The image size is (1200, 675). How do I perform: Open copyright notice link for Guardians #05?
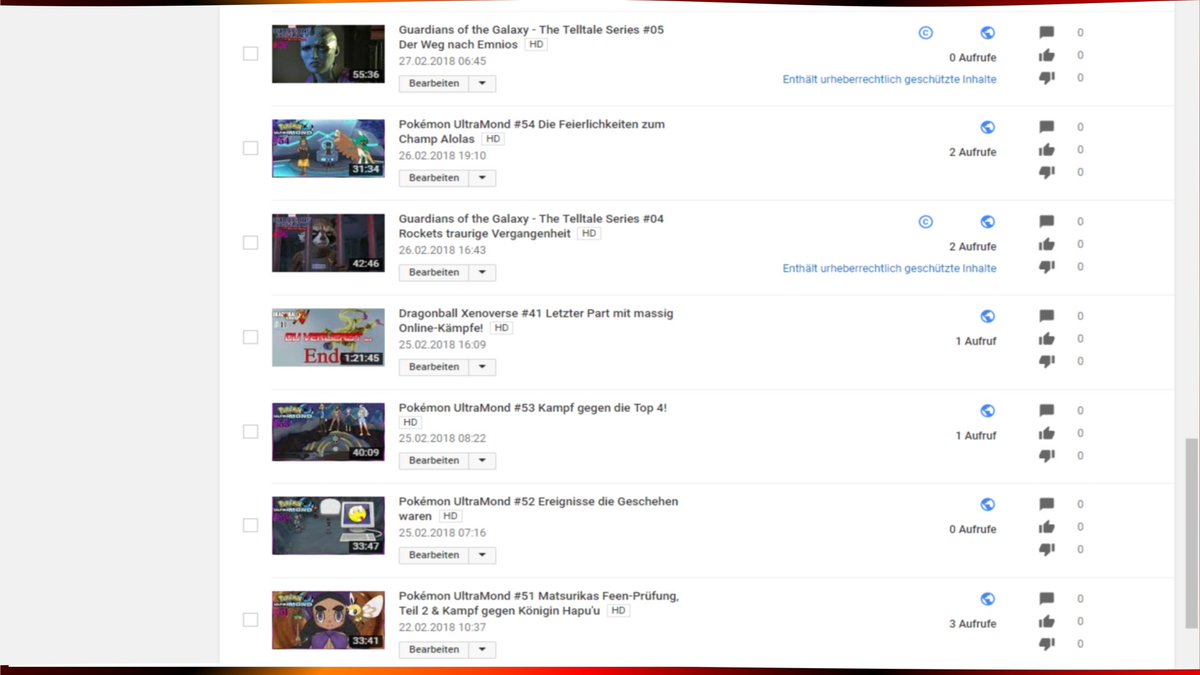(889, 79)
